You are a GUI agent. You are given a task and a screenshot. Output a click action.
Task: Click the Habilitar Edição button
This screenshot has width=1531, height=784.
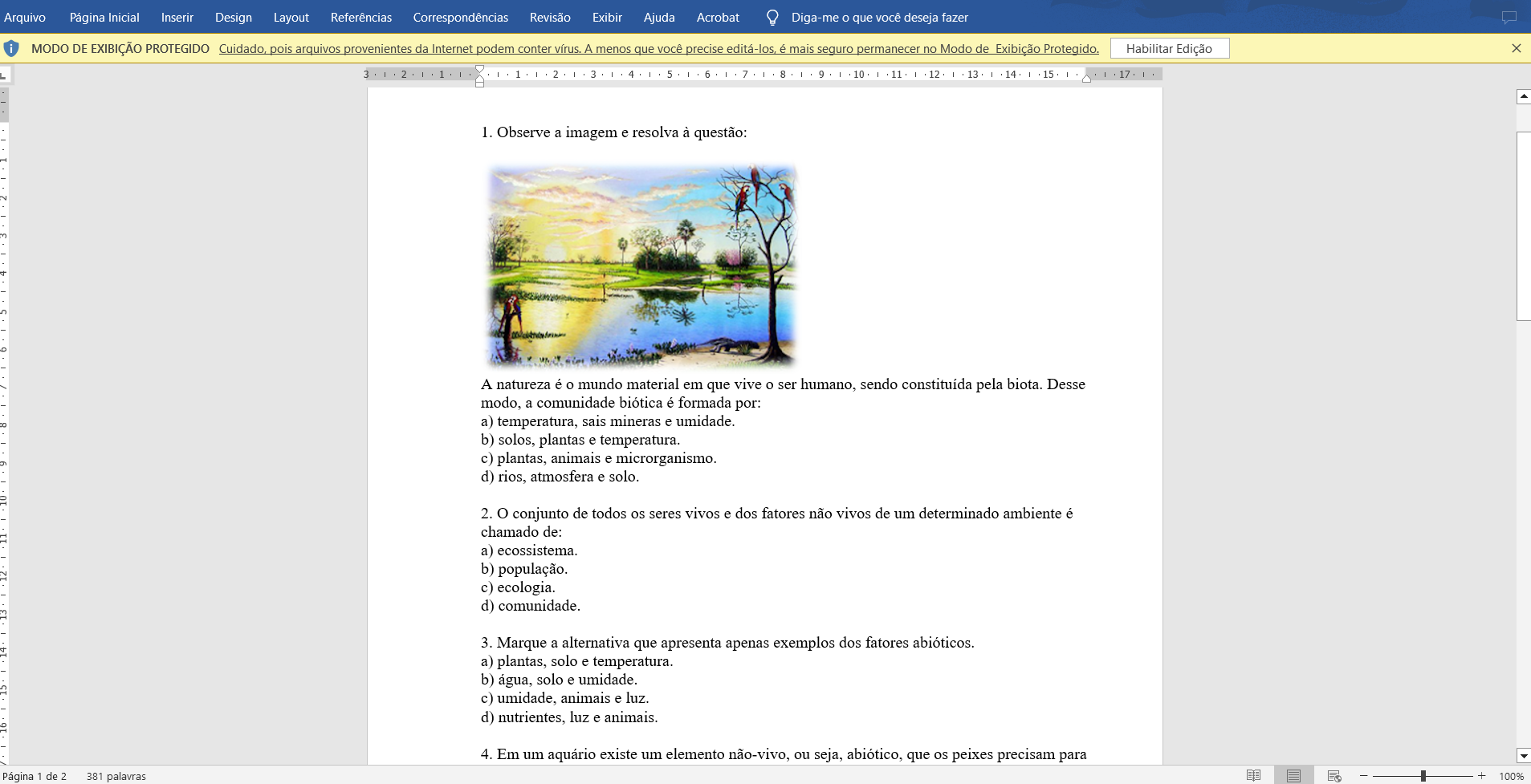coord(1170,48)
